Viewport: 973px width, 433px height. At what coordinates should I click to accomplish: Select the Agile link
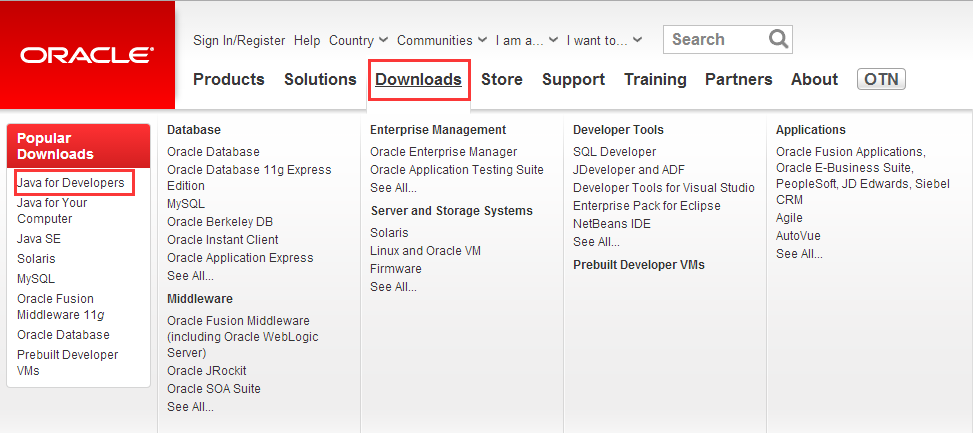click(789, 218)
